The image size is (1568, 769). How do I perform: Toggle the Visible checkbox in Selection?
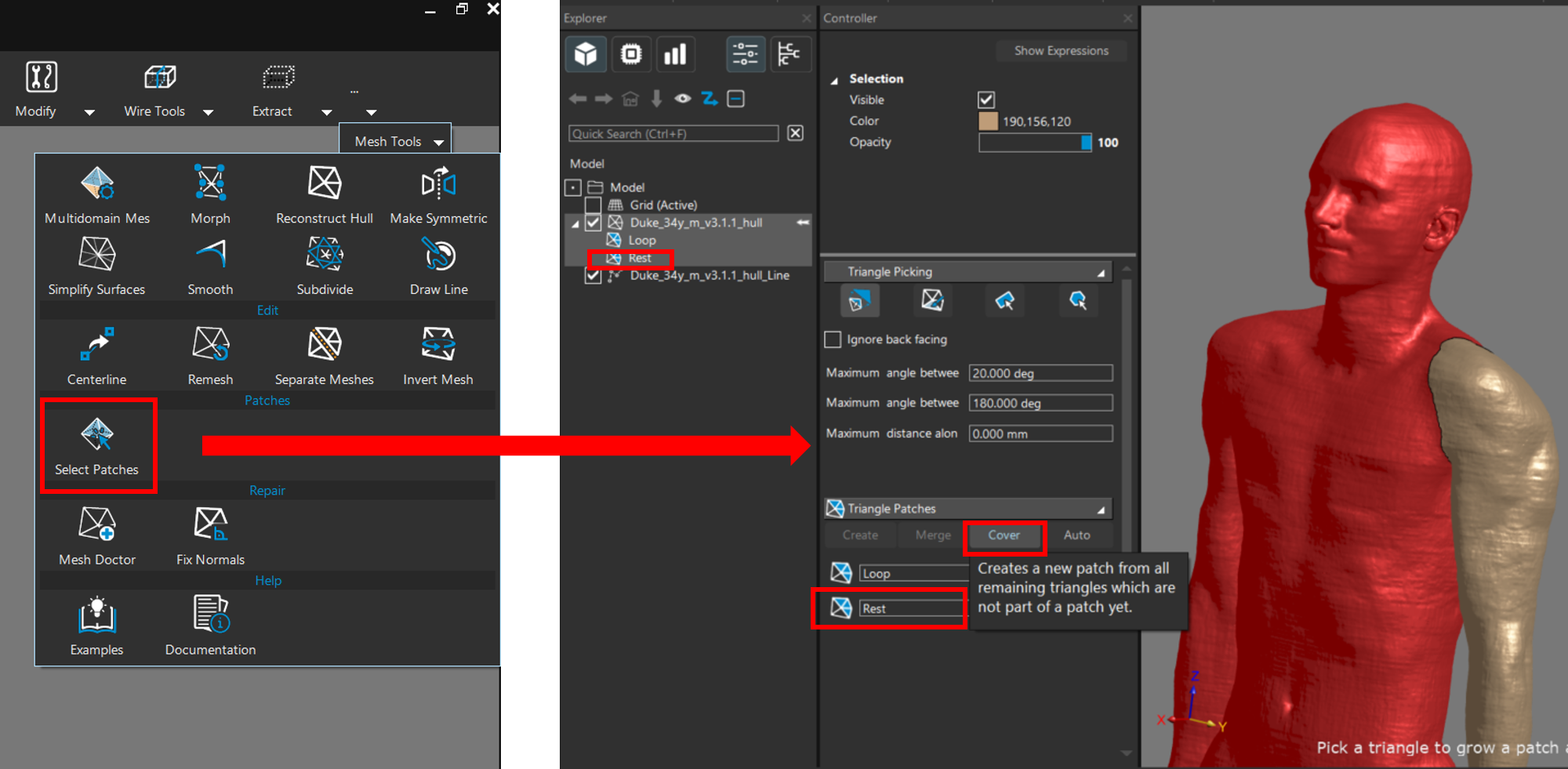(x=986, y=100)
